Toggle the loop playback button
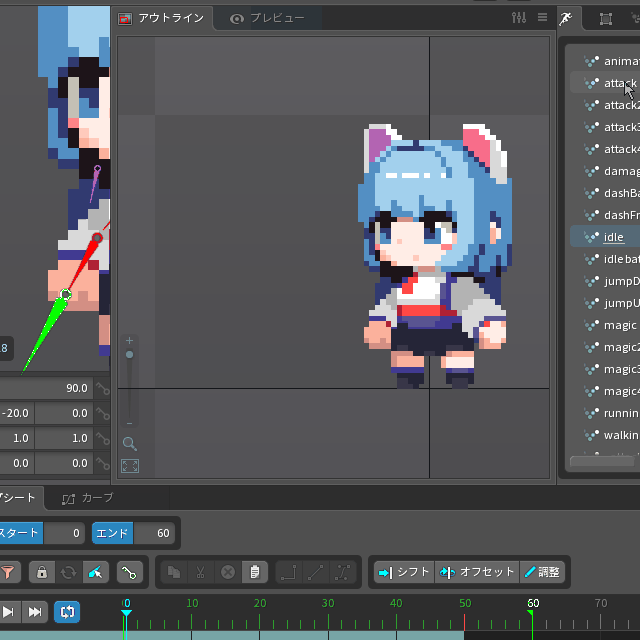This screenshot has width=640, height=640. tap(67, 611)
